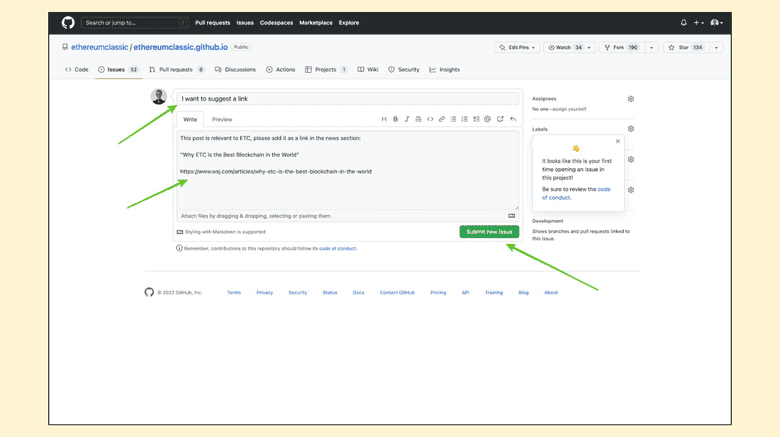This screenshot has height=437, width=780.
Task: Click the issue title input field
Action: [347, 99]
